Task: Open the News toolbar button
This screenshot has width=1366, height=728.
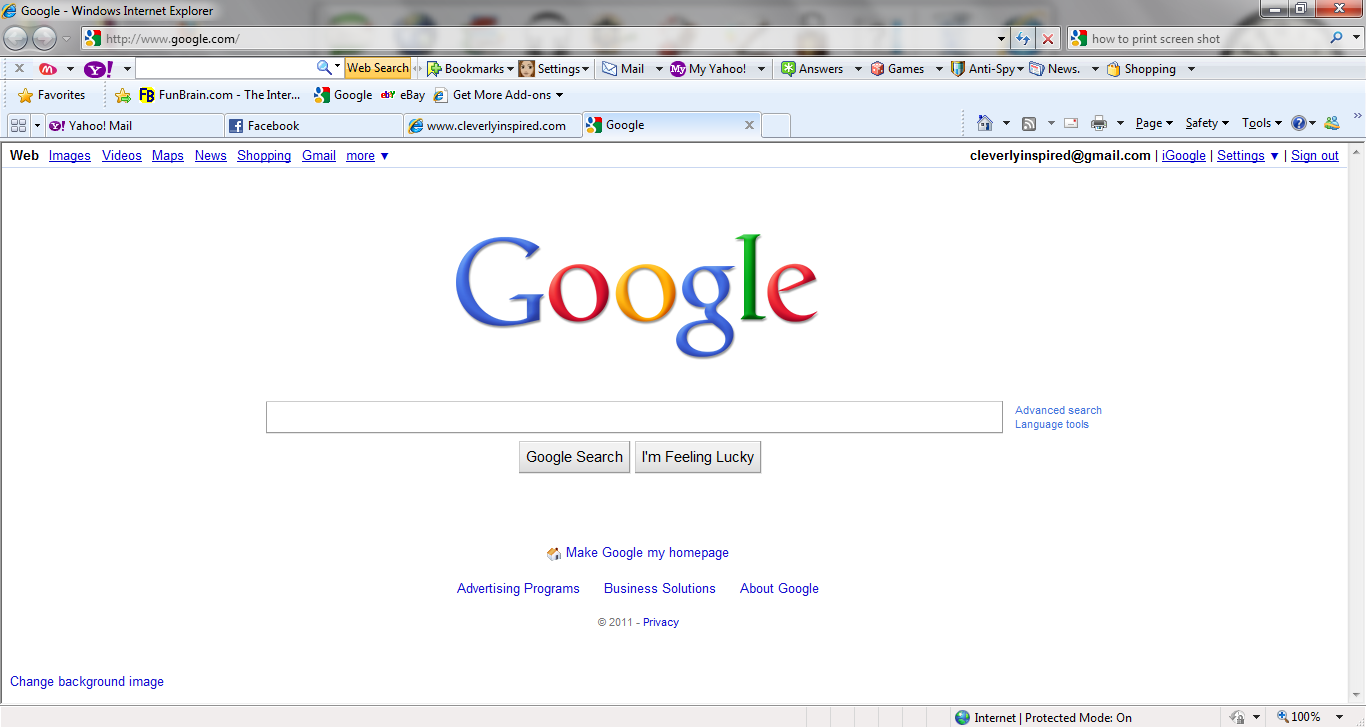Action: [x=1055, y=69]
